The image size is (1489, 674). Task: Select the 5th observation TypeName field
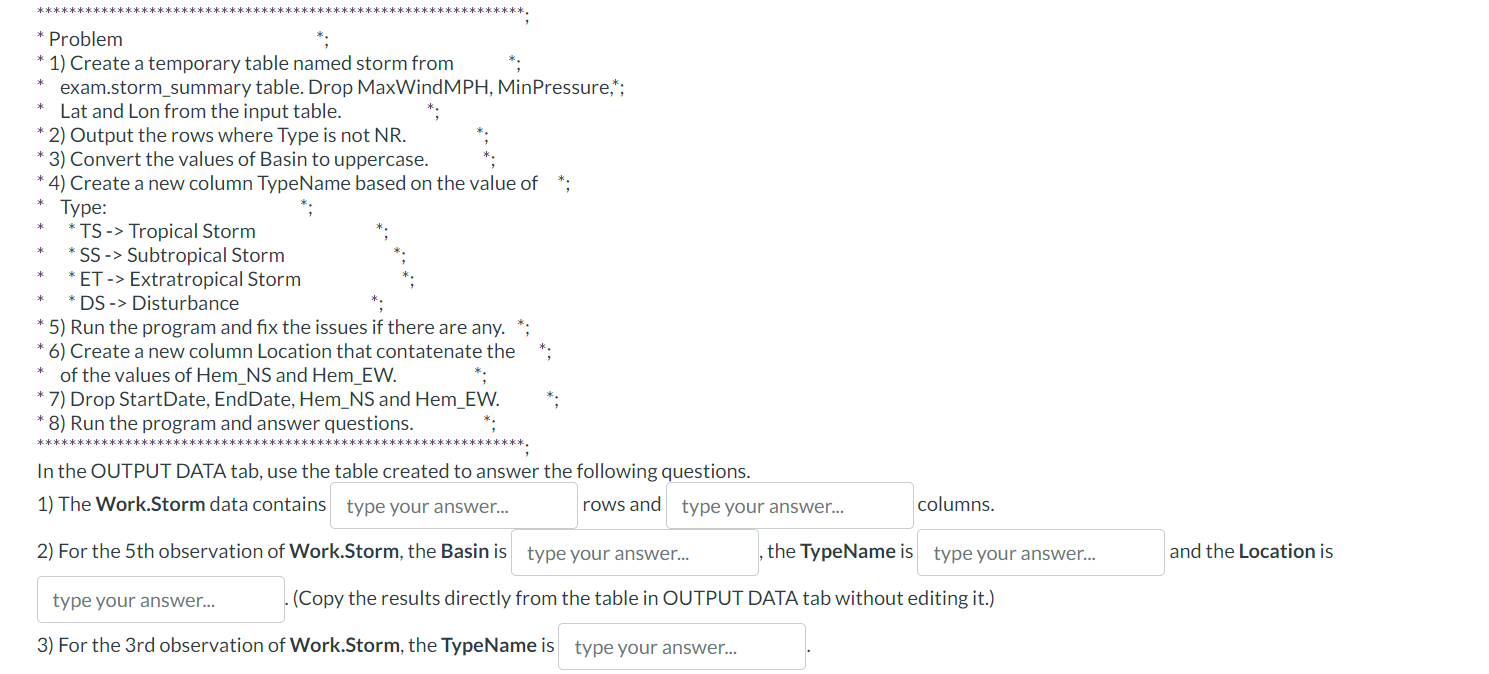click(1041, 553)
